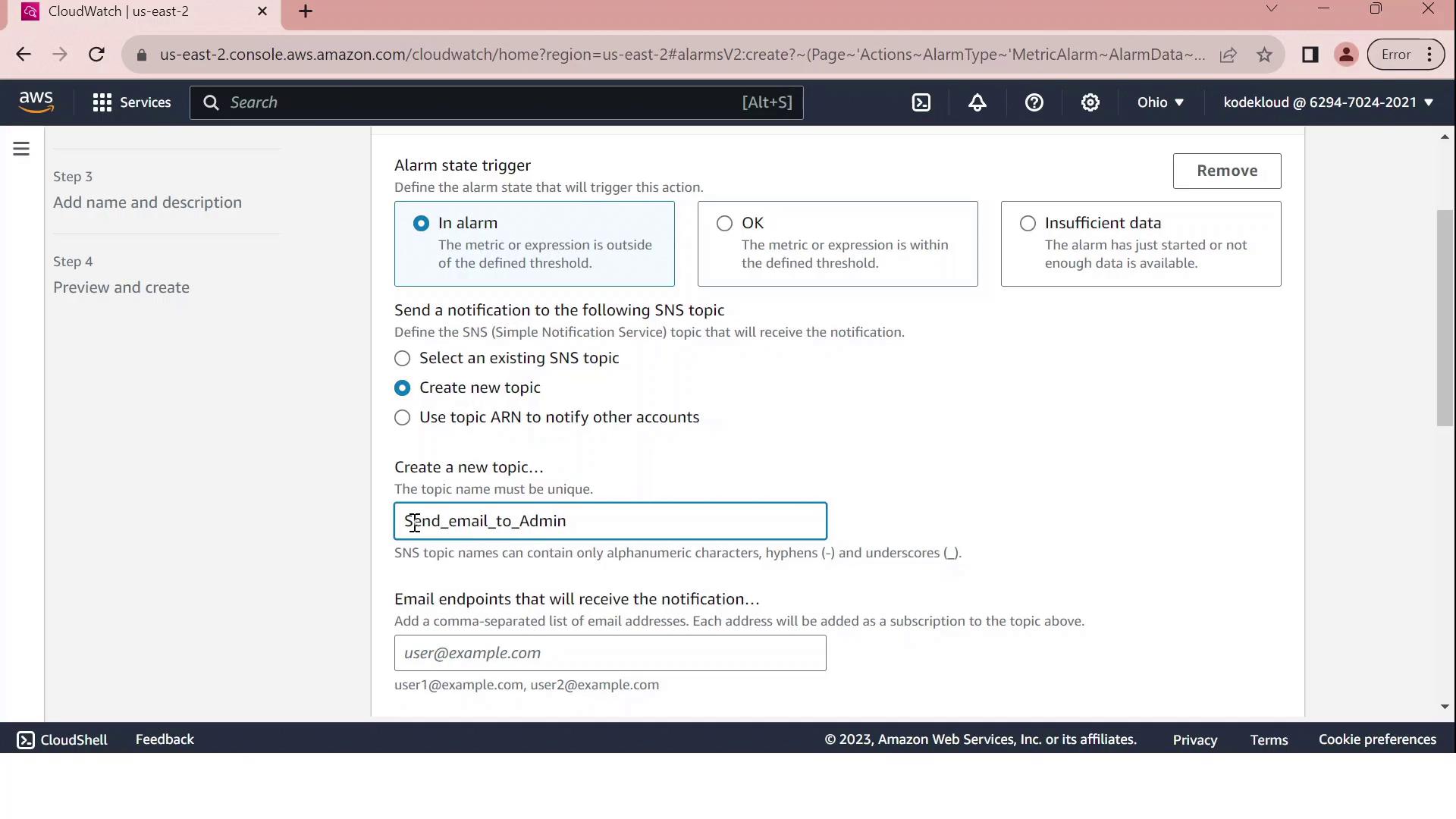
Task: Click the vertical page scrollbar
Action: (x=1445, y=318)
